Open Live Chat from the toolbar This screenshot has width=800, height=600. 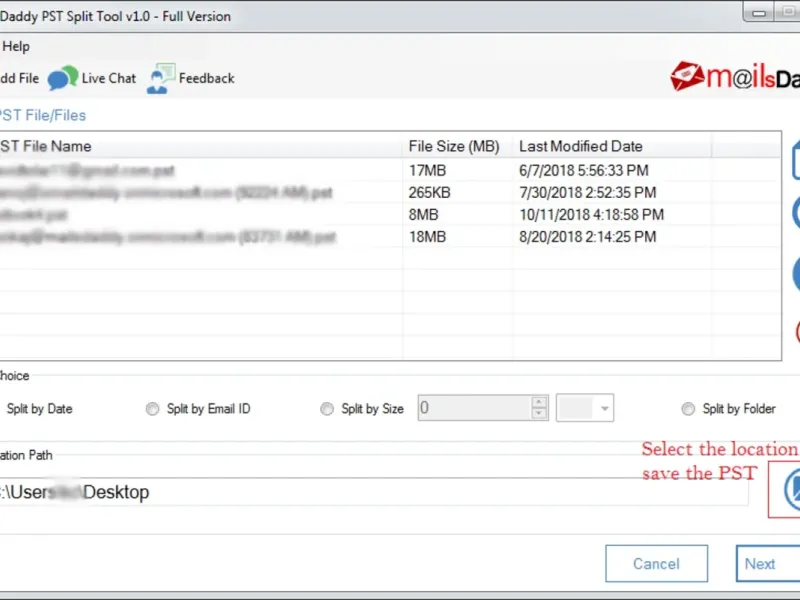tap(92, 79)
